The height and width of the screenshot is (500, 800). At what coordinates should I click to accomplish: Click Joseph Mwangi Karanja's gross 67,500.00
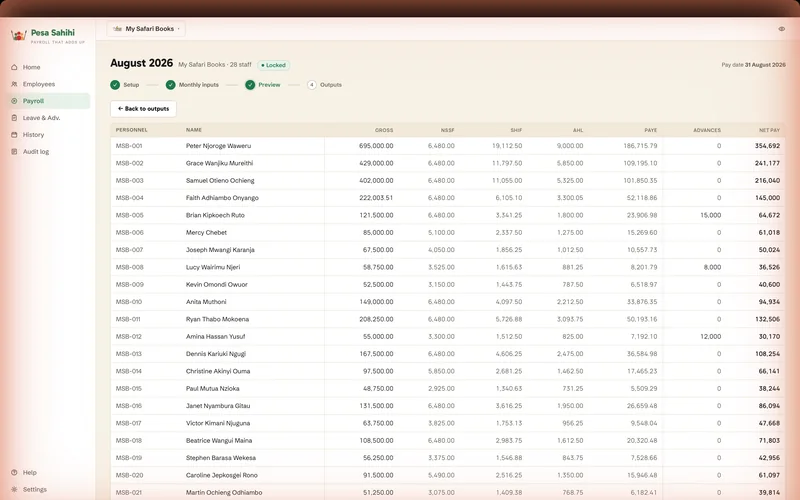click(378, 250)
